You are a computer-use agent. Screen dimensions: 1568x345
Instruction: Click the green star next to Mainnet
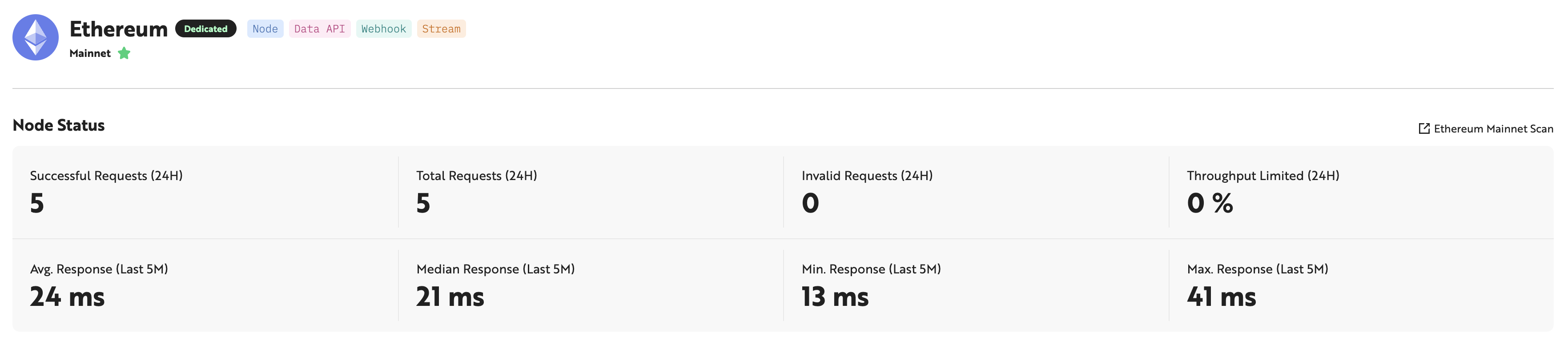tap(124, 53)
